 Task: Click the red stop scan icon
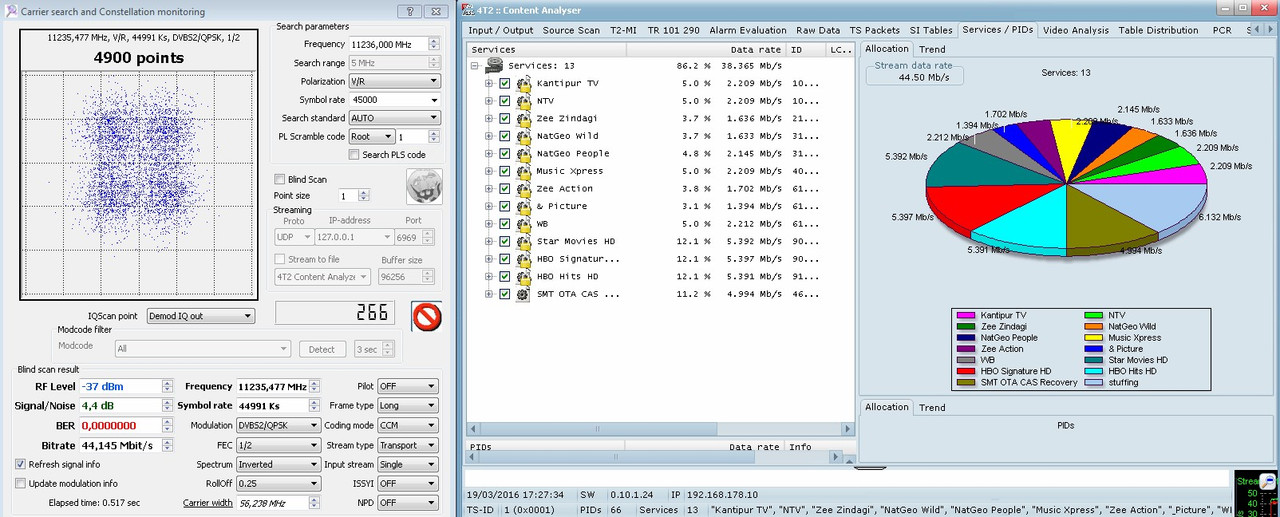point(426,316)
